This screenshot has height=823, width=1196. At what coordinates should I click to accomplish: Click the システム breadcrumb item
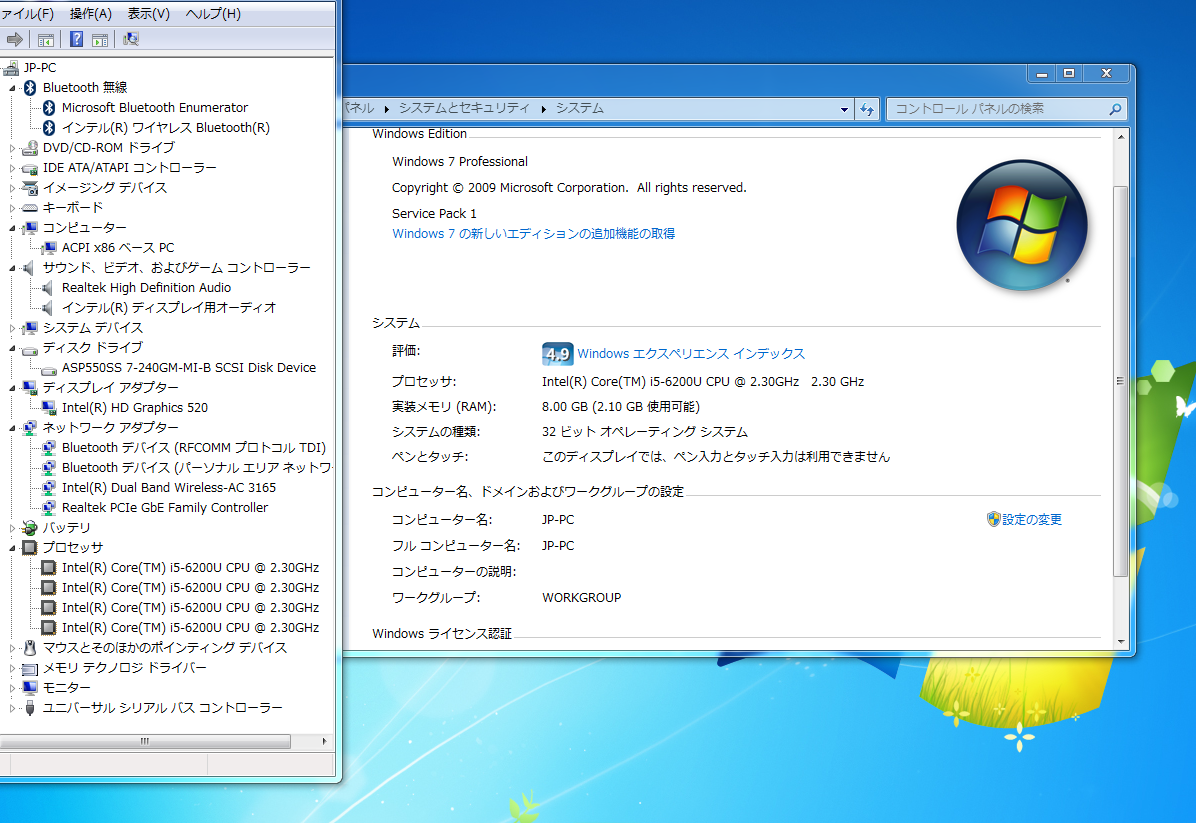(x=580, y=108)
